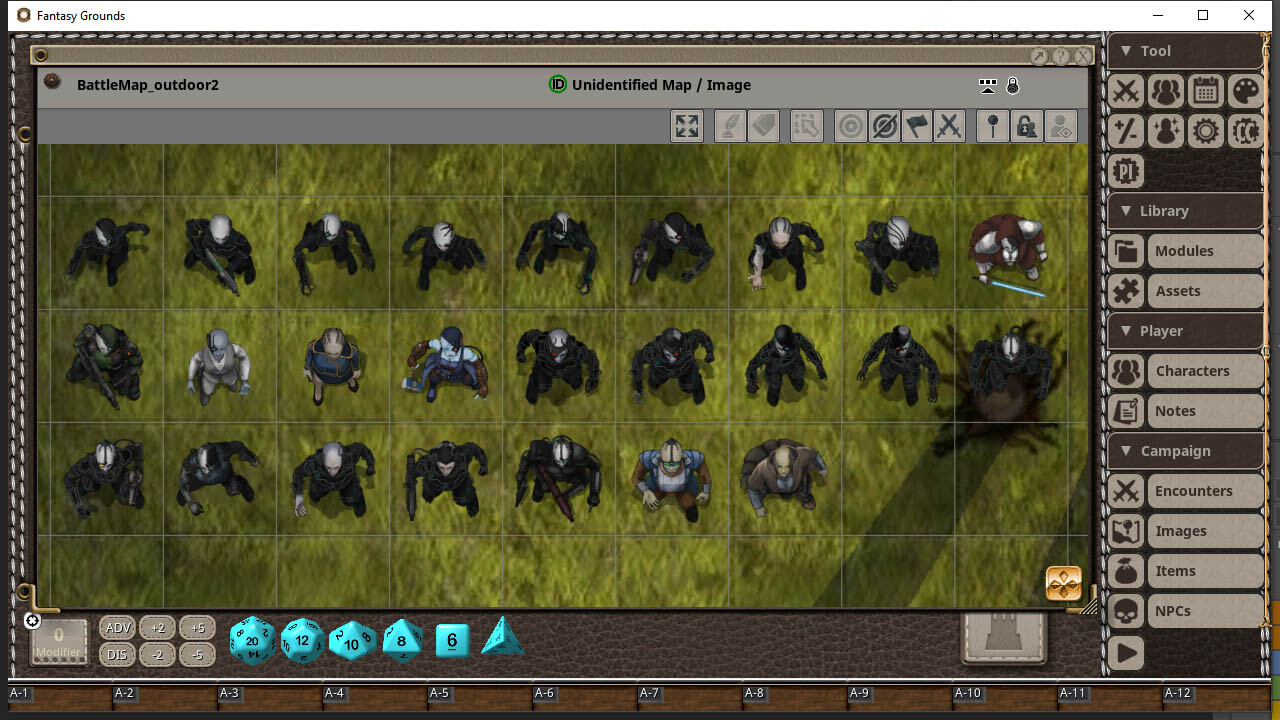Open the Modules library
The width and height of the screenshot is (1280, 720).
[x=1185, y=250]
